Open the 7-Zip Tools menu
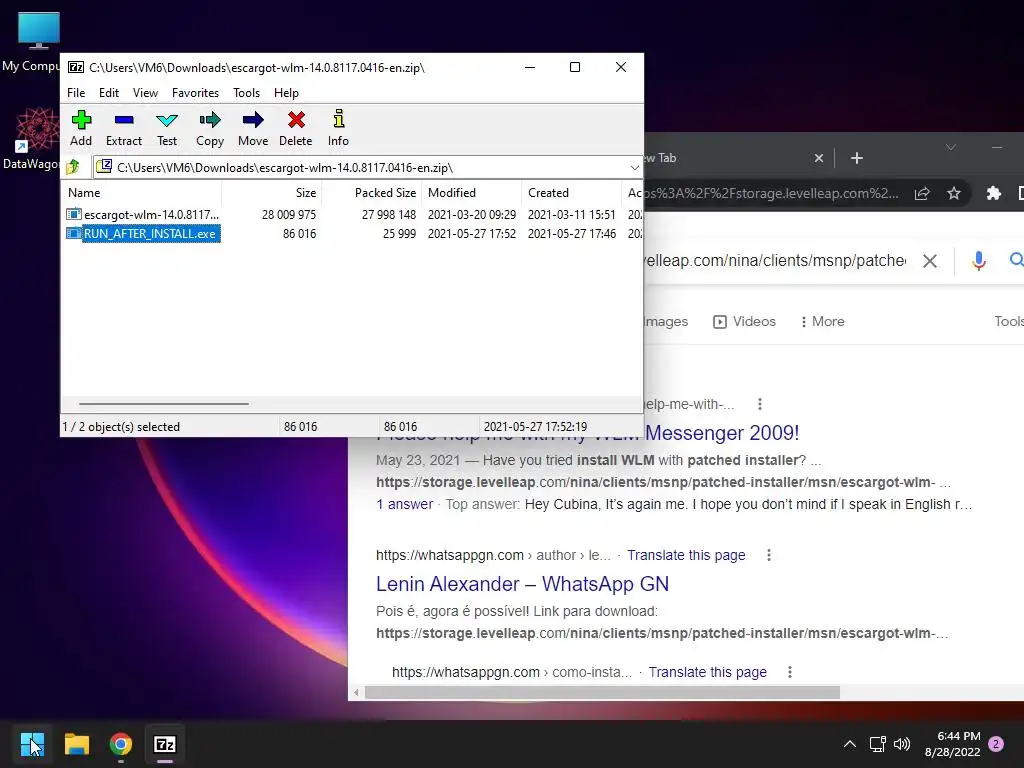Viewport: 1024px width, 768px height. [x=246, y=93]
